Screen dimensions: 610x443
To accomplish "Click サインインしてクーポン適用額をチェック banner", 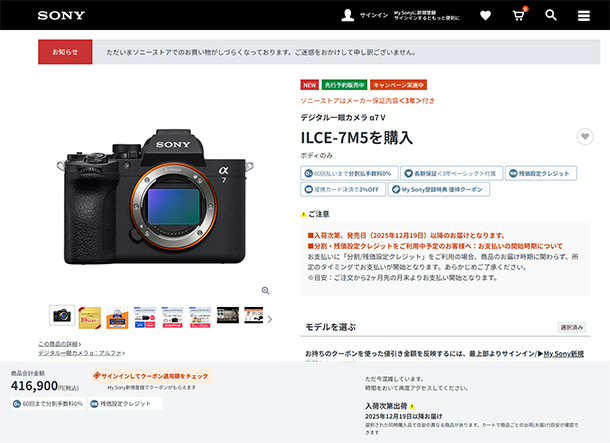I will (152, 376).
